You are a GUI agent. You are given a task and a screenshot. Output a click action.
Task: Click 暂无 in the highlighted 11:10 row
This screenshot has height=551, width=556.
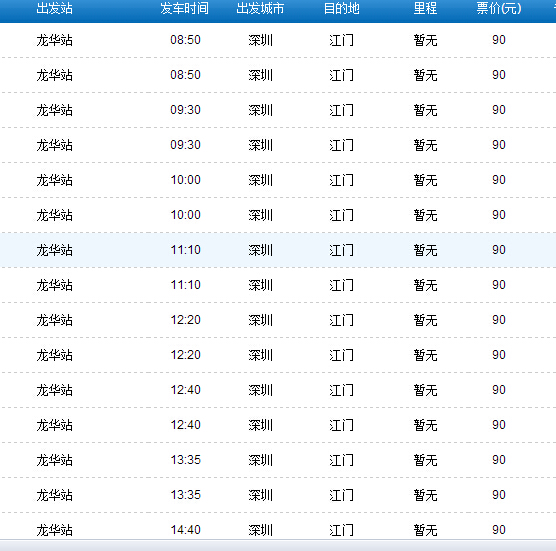coord(425,250)
